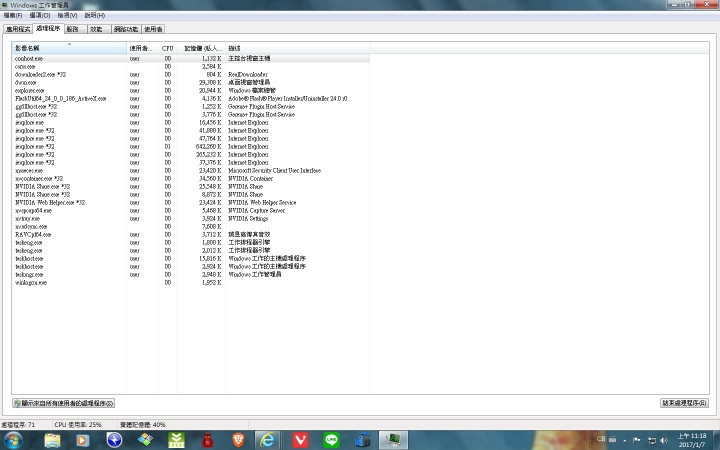The height and width of the screenshot is (450, 720).
Task: Open the blue compass taskbar icon
Action: [x=114, y=440]
